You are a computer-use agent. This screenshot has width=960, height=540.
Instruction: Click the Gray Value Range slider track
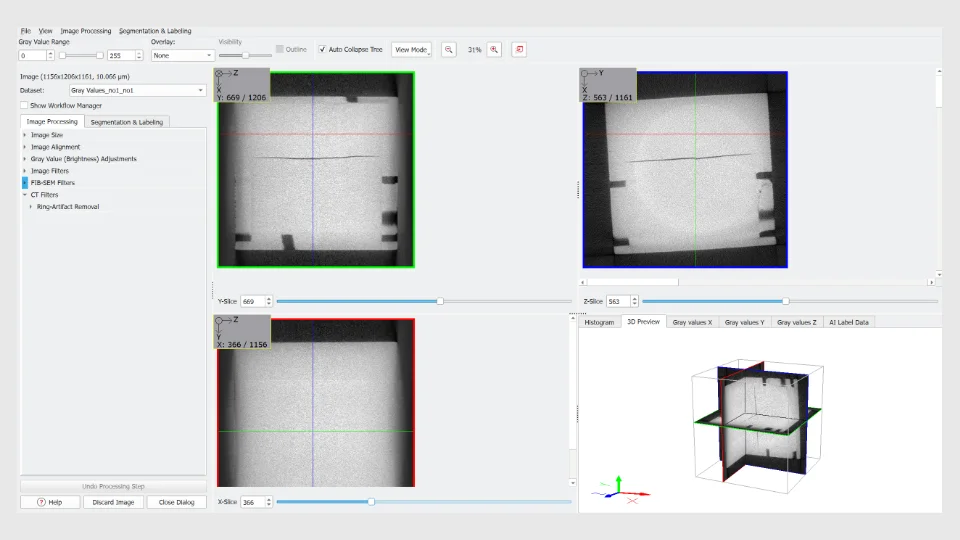(81, 55)
